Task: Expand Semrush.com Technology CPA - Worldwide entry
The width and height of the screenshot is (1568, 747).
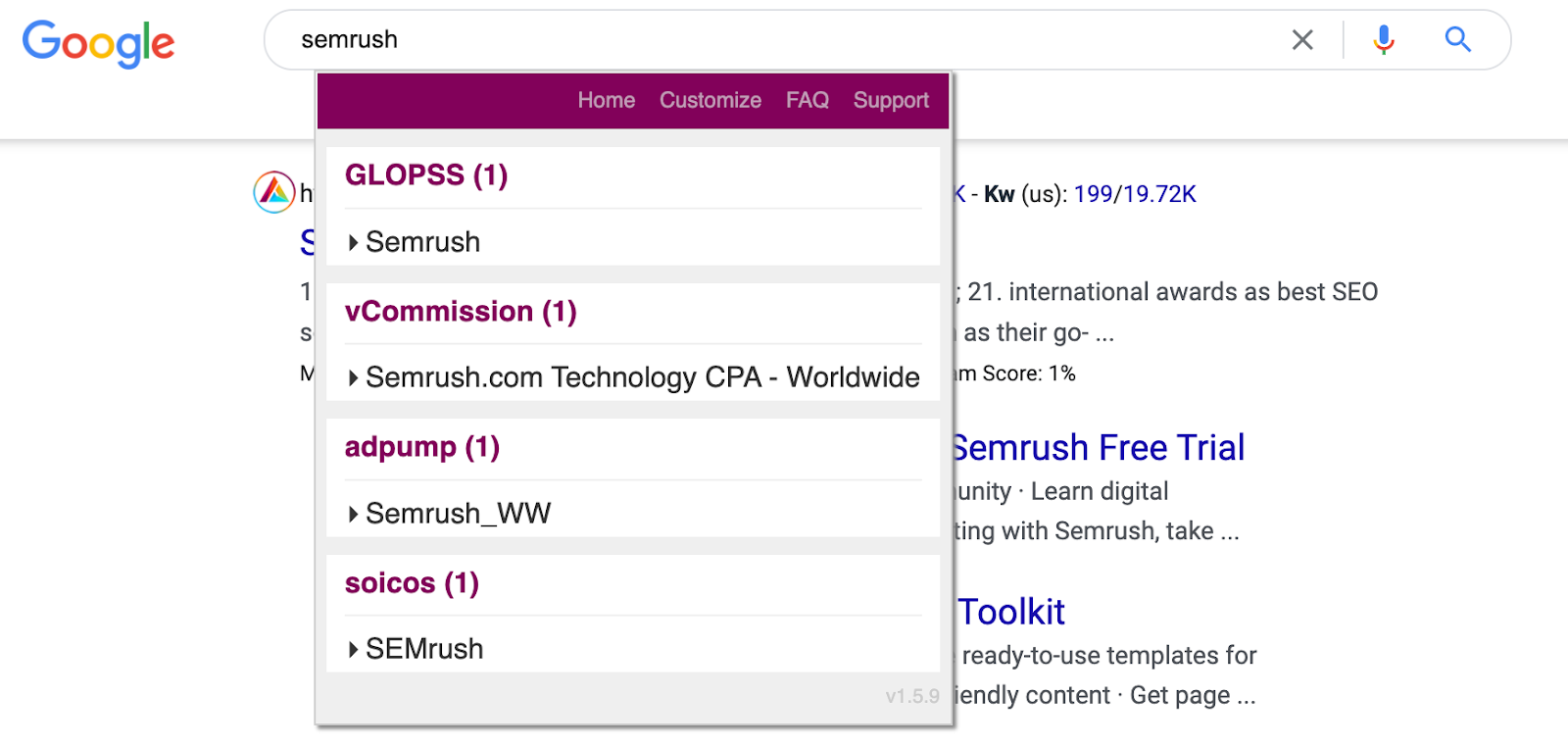Action: point(633,377)
